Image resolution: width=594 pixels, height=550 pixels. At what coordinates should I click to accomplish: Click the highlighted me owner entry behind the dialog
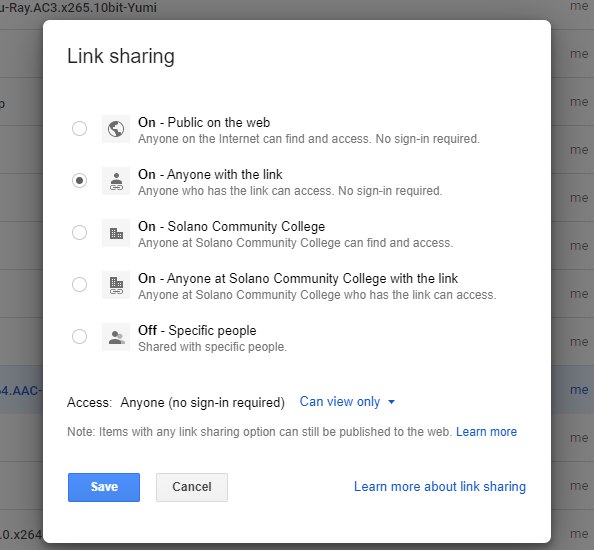click(x=579, y=390)
